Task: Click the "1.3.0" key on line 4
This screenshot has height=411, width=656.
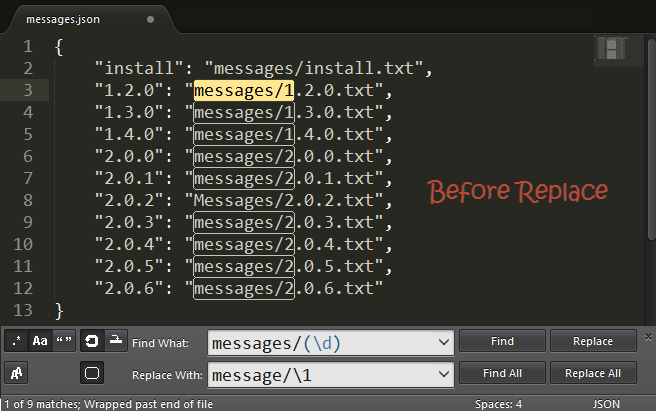Action: [x=129, y=113]
